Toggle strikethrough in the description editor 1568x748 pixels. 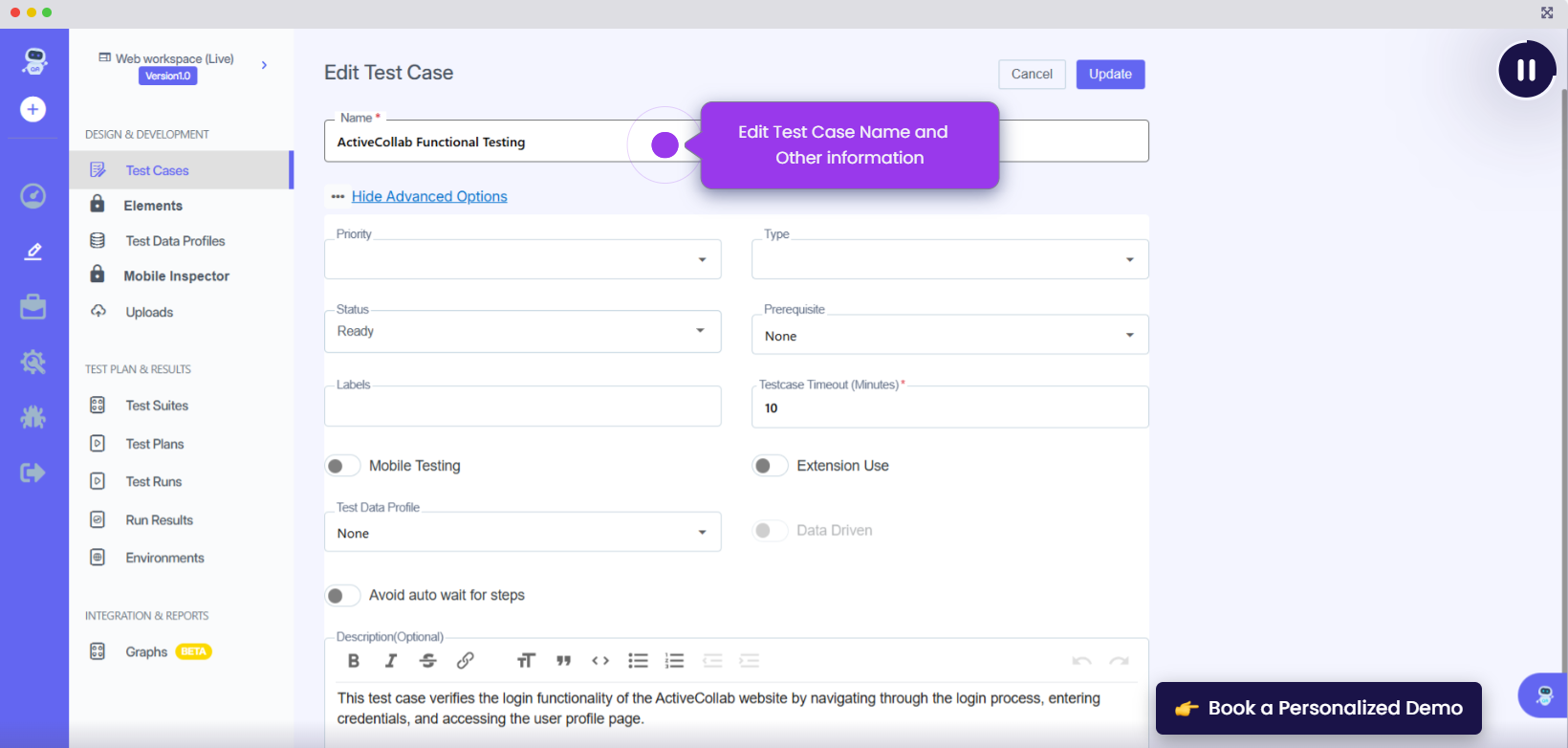click(x=427, y=661)
